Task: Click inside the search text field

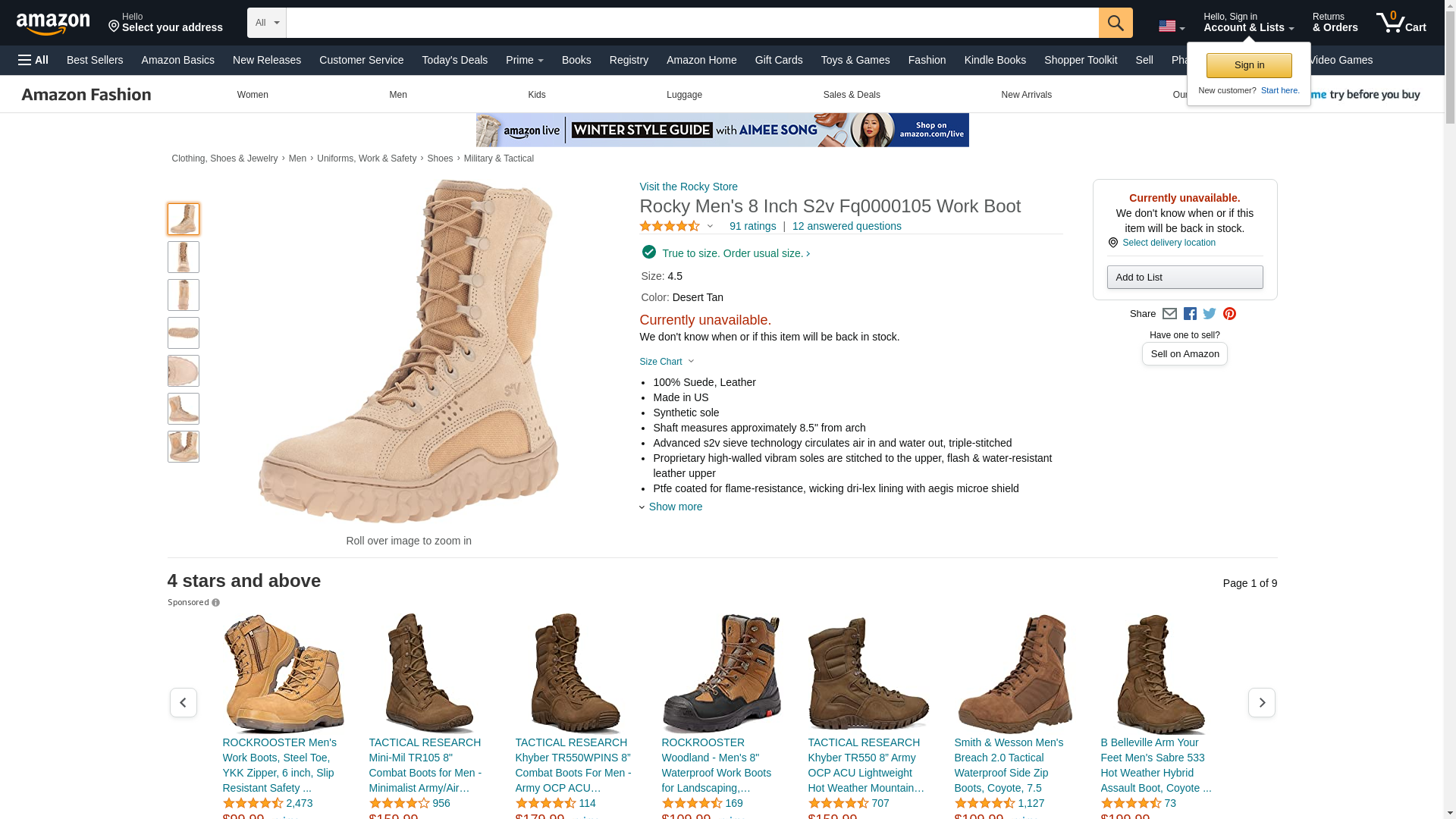Action: tap(692, 23)
